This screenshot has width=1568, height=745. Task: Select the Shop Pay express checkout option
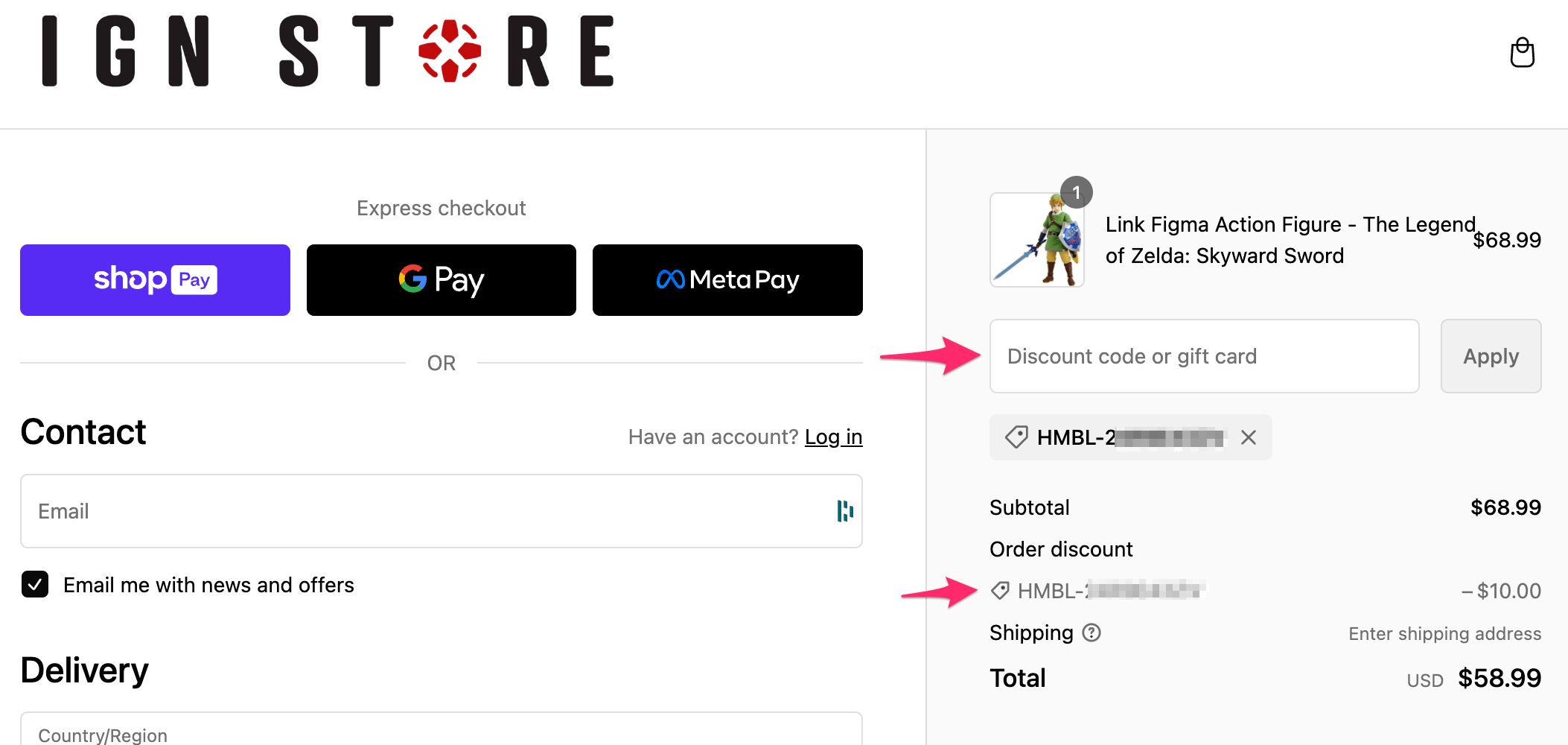155,279
